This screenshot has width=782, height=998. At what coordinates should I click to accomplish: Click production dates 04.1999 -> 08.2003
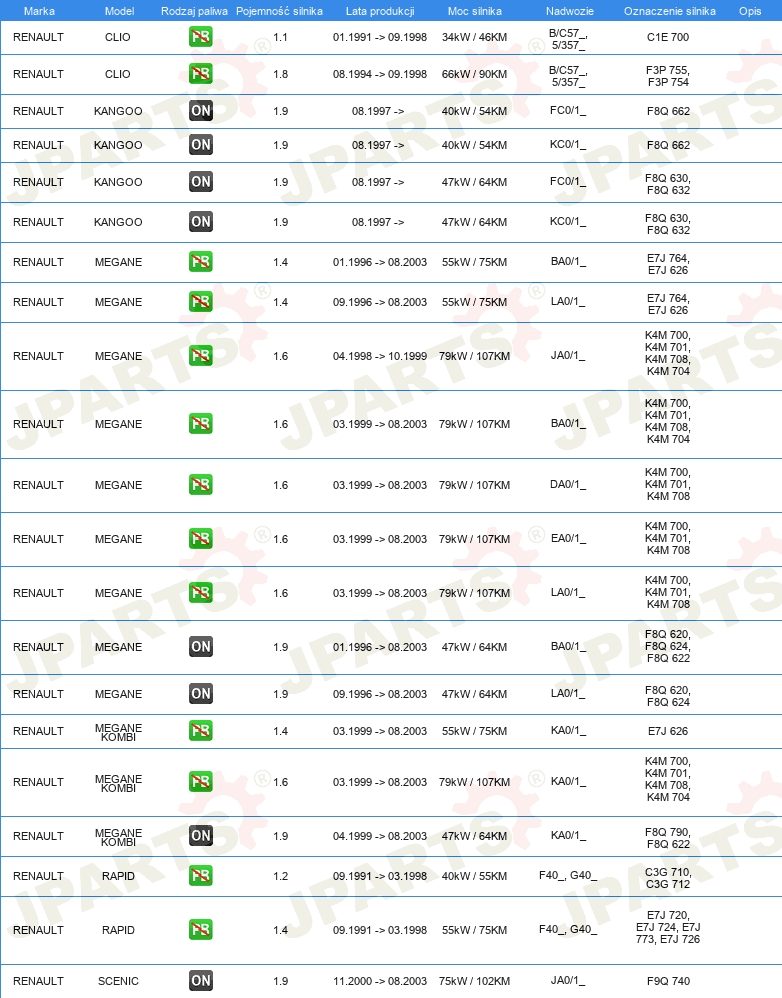point(380,836)
